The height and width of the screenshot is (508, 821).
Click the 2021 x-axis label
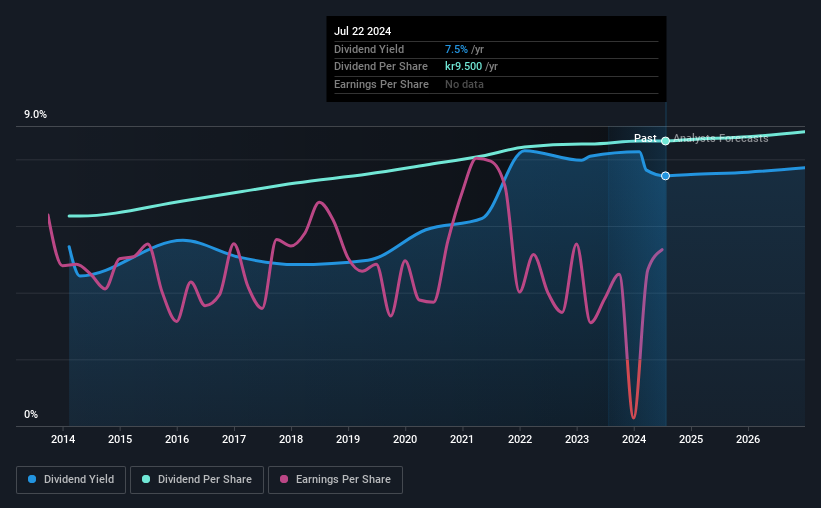[462, 439]
